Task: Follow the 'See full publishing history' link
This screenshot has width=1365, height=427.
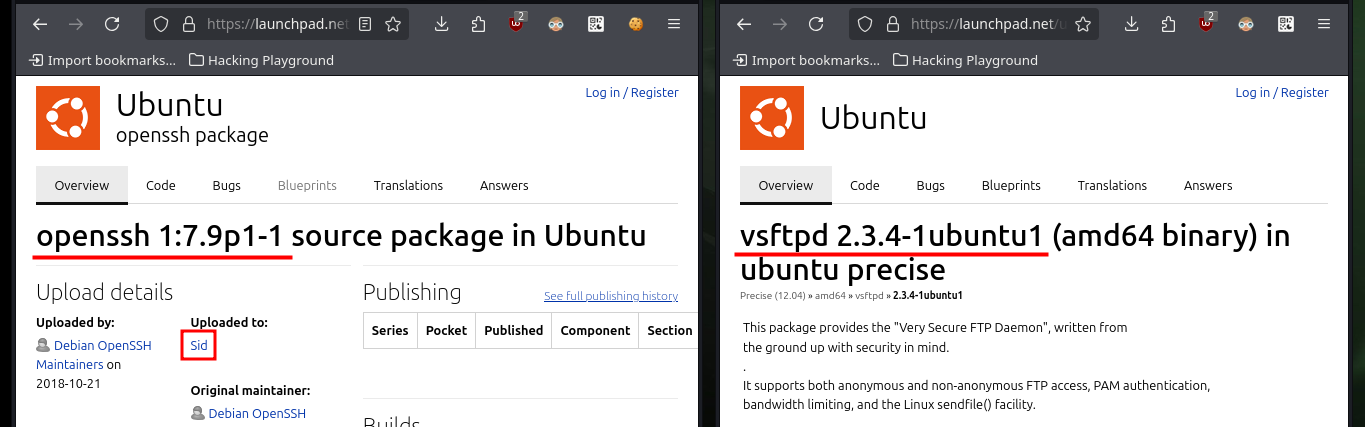Action: (611, 296)
